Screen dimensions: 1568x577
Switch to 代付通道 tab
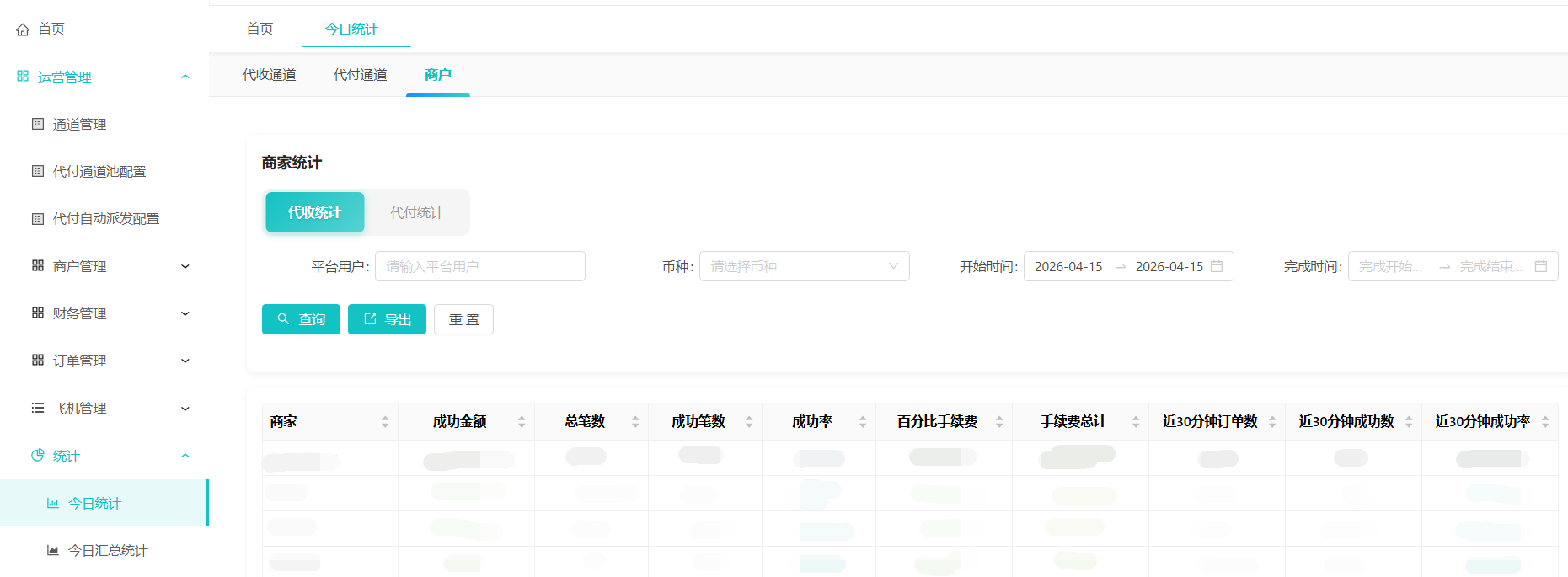coord(361,75)
